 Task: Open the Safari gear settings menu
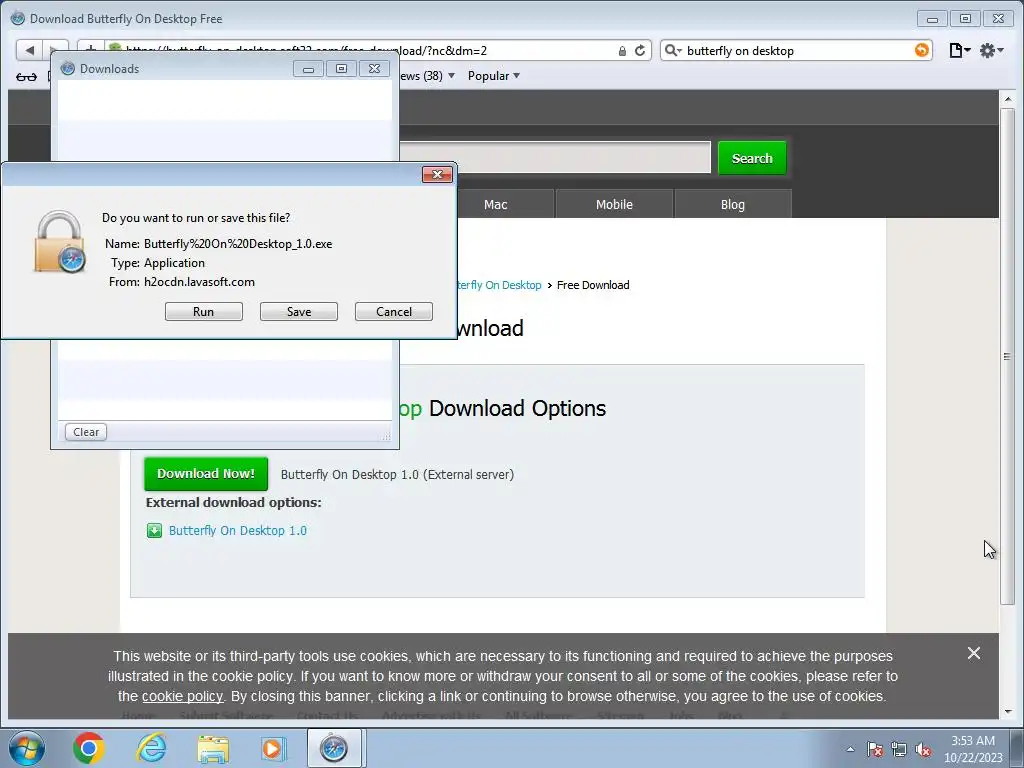[x=991, y=50]
